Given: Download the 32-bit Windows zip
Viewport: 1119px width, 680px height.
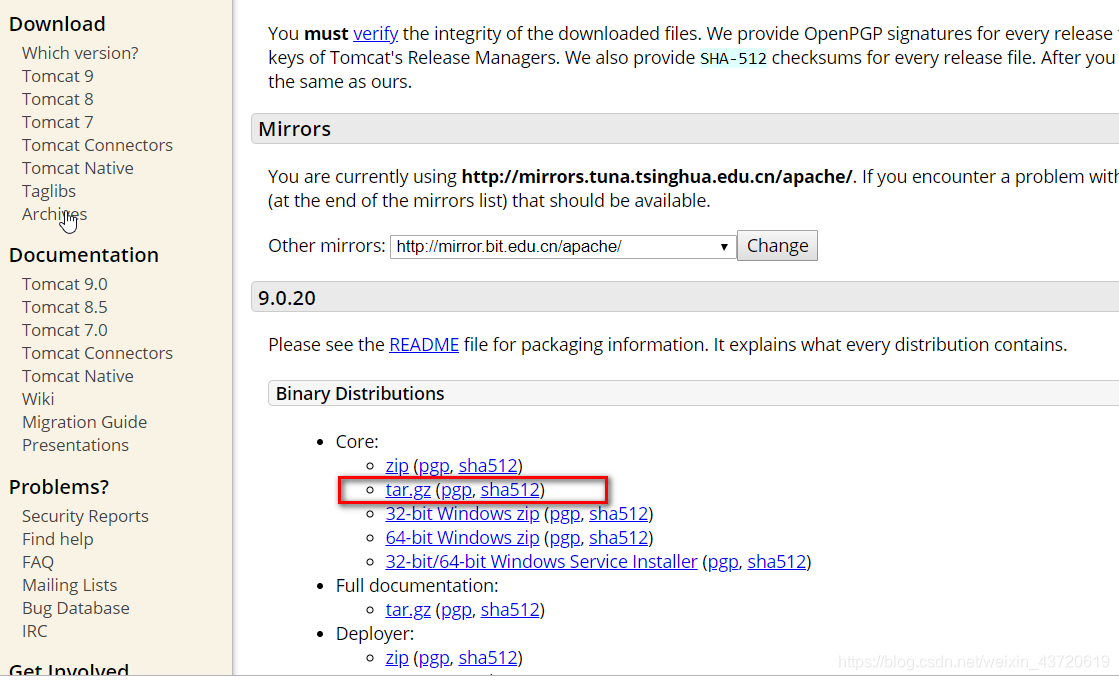Looking at the screenshot, I should tap(462, 514).
